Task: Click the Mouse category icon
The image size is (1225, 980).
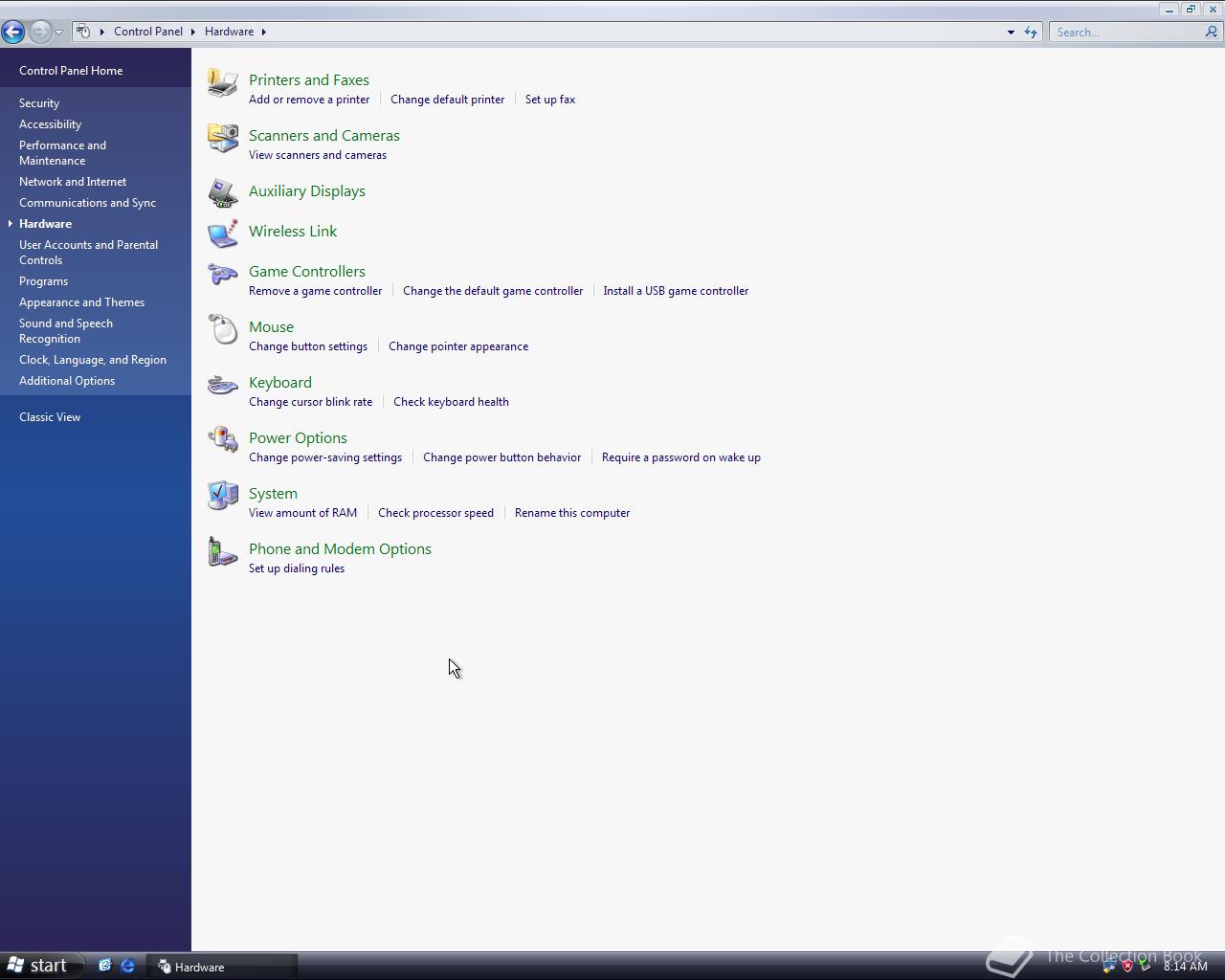Action: 223,329
